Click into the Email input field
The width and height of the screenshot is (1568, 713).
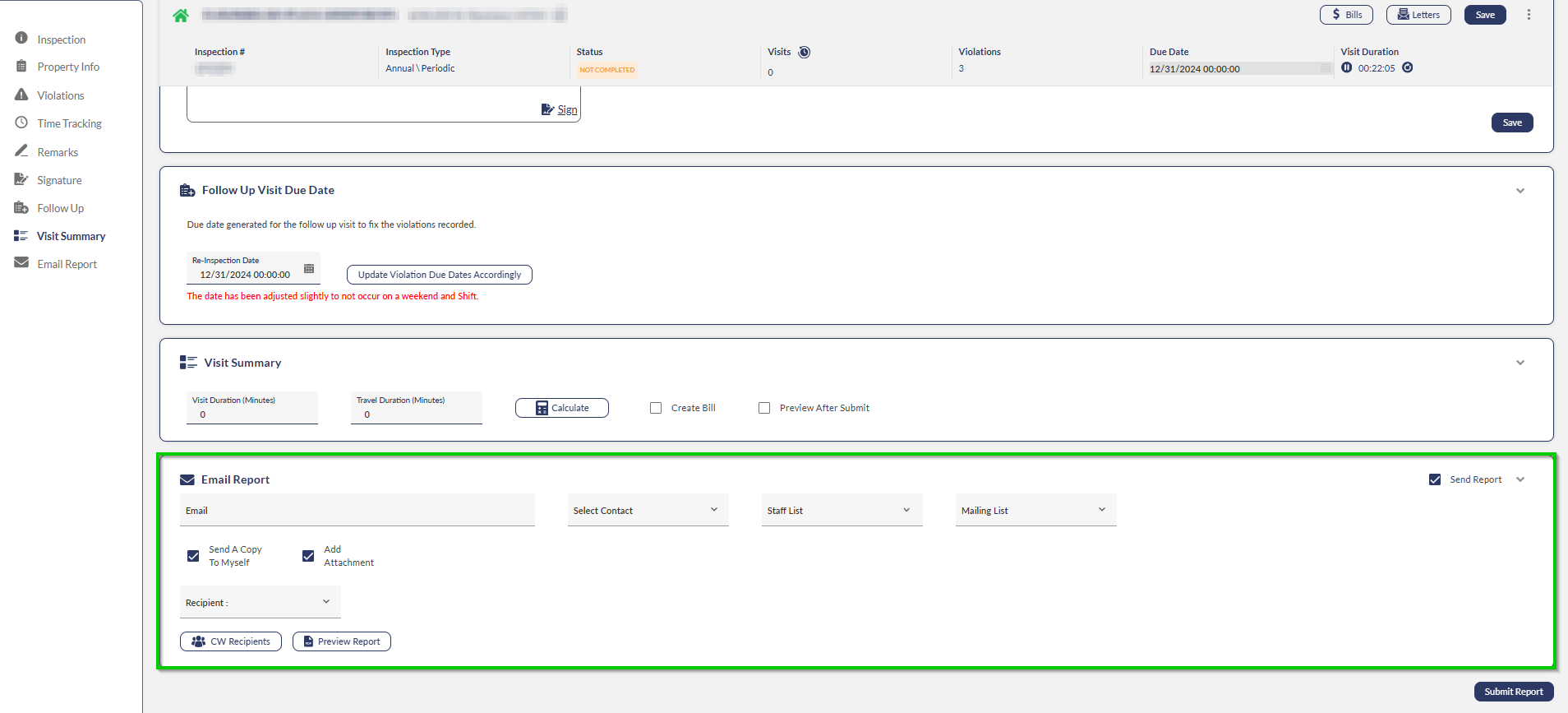pos(357,511)
